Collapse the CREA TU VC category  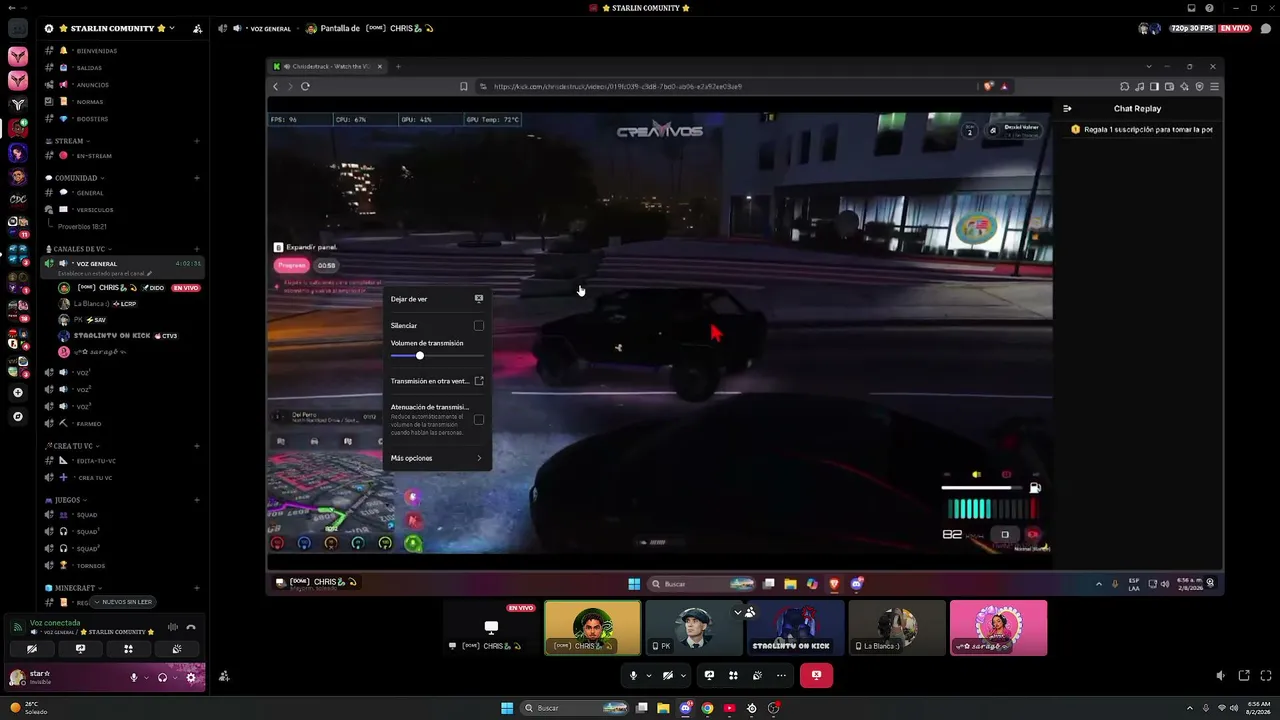coord(73,446)
